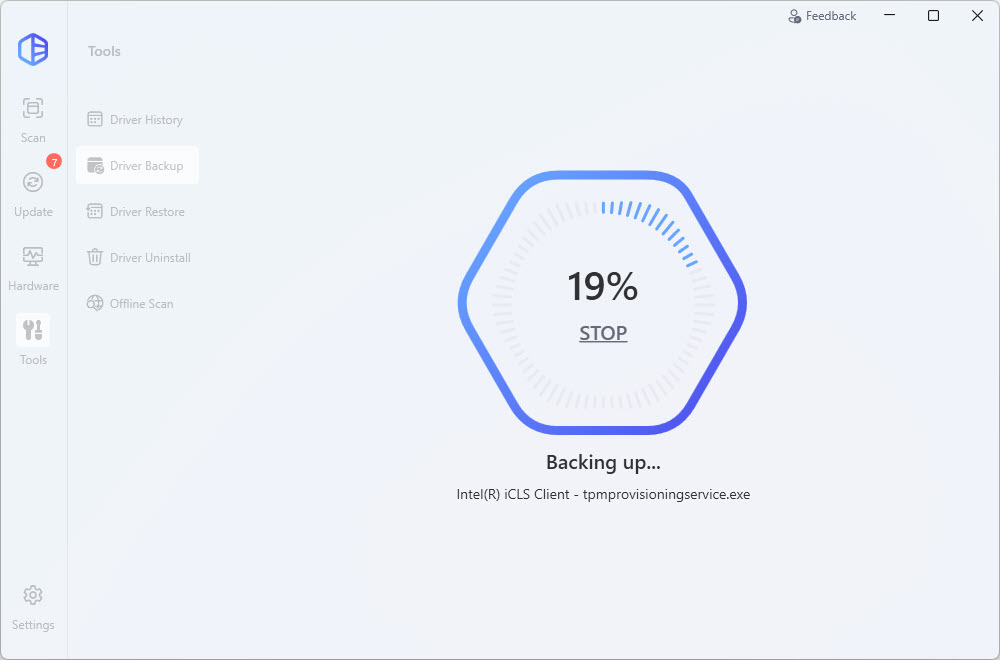Click the Driver Easy logo icon

point(33,50)
